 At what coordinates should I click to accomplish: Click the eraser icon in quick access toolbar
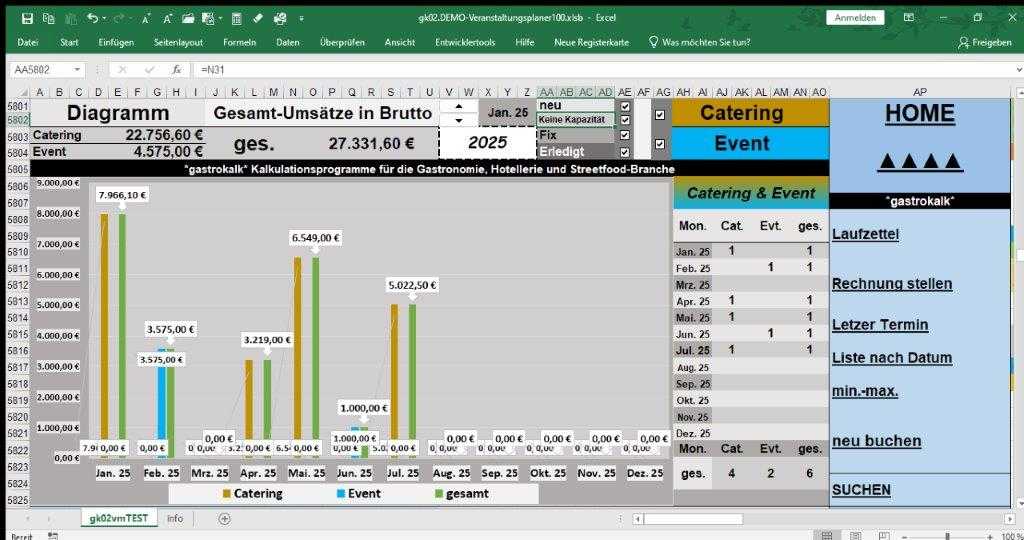click(258, 18)
